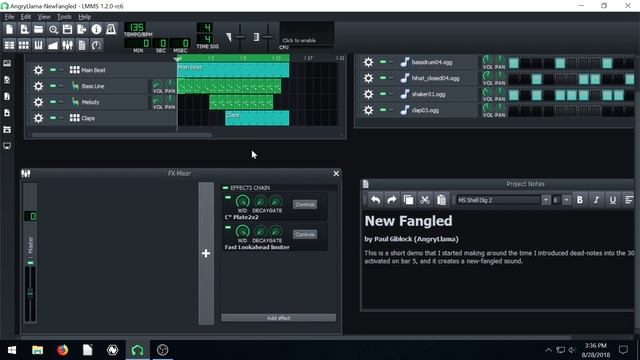Open the clap03.ogg track gear menu

click(368, 110)
